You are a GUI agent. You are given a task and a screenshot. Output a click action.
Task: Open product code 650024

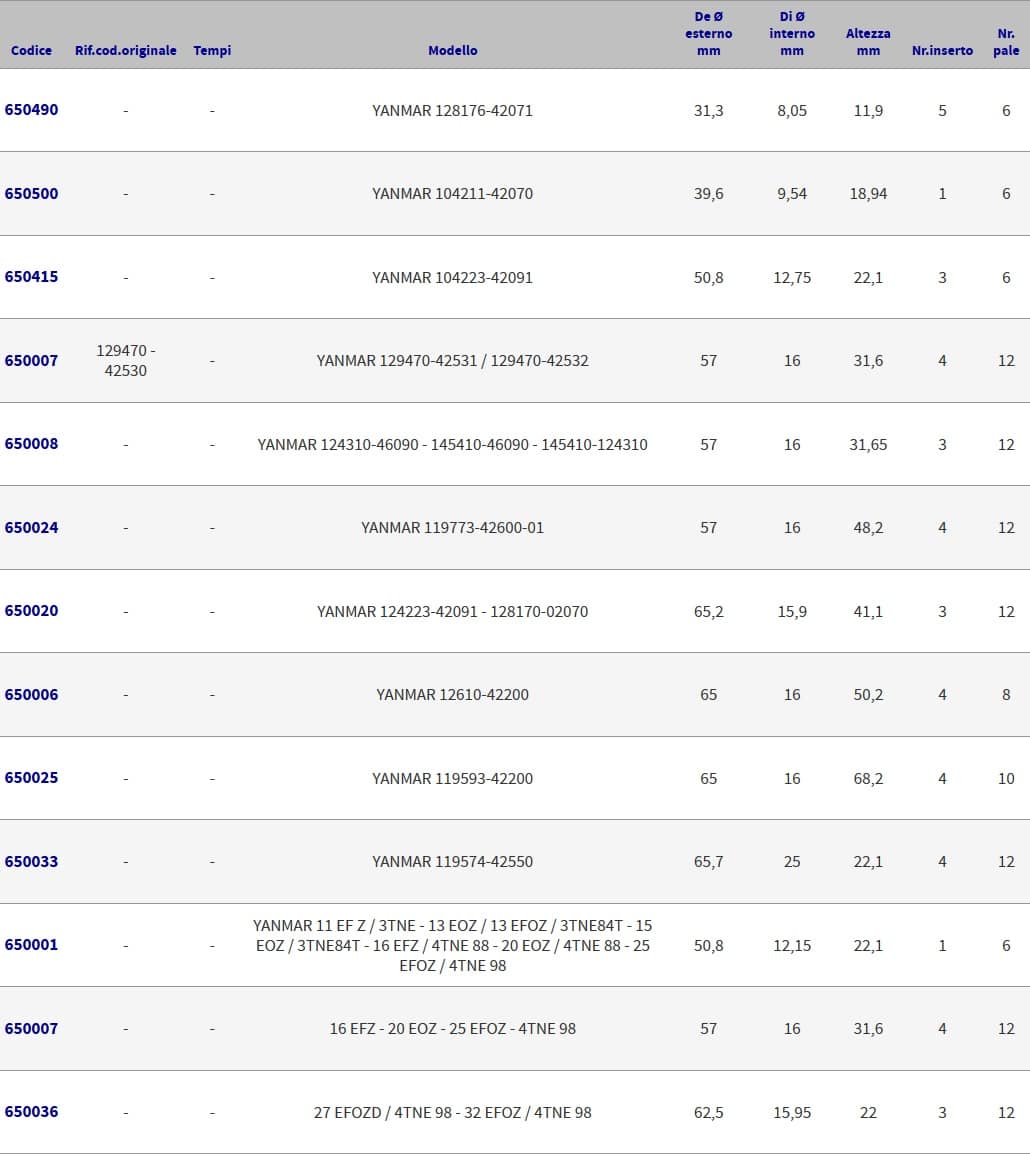tap(32, 528)
